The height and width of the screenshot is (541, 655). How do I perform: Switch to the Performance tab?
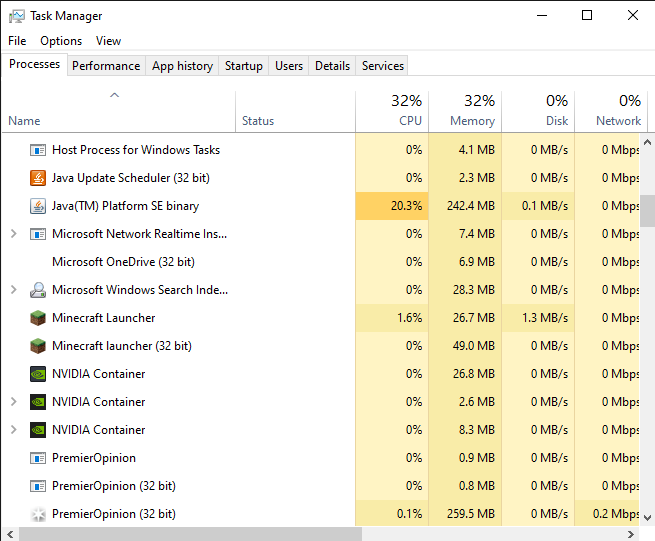(x=106, y=66)
